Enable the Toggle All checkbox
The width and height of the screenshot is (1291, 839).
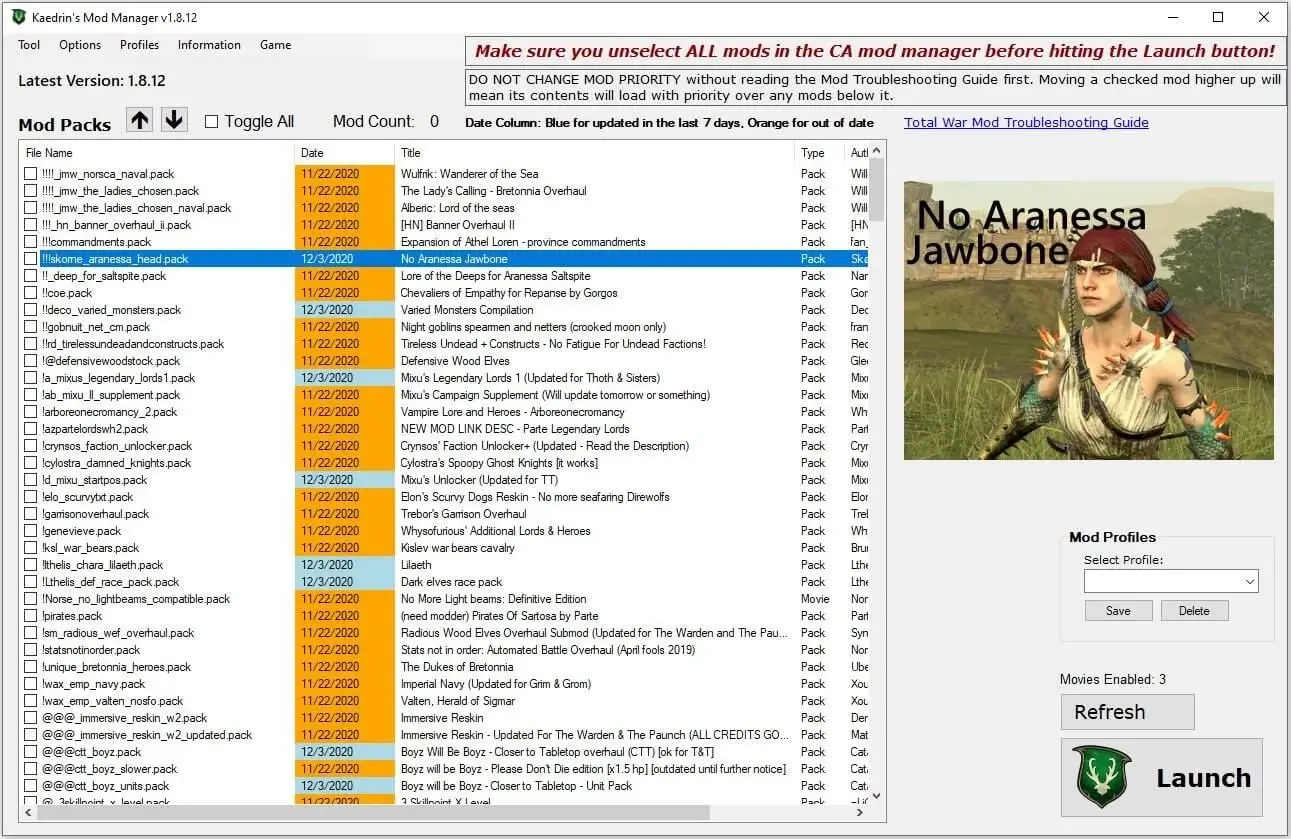tap(210, 121)
